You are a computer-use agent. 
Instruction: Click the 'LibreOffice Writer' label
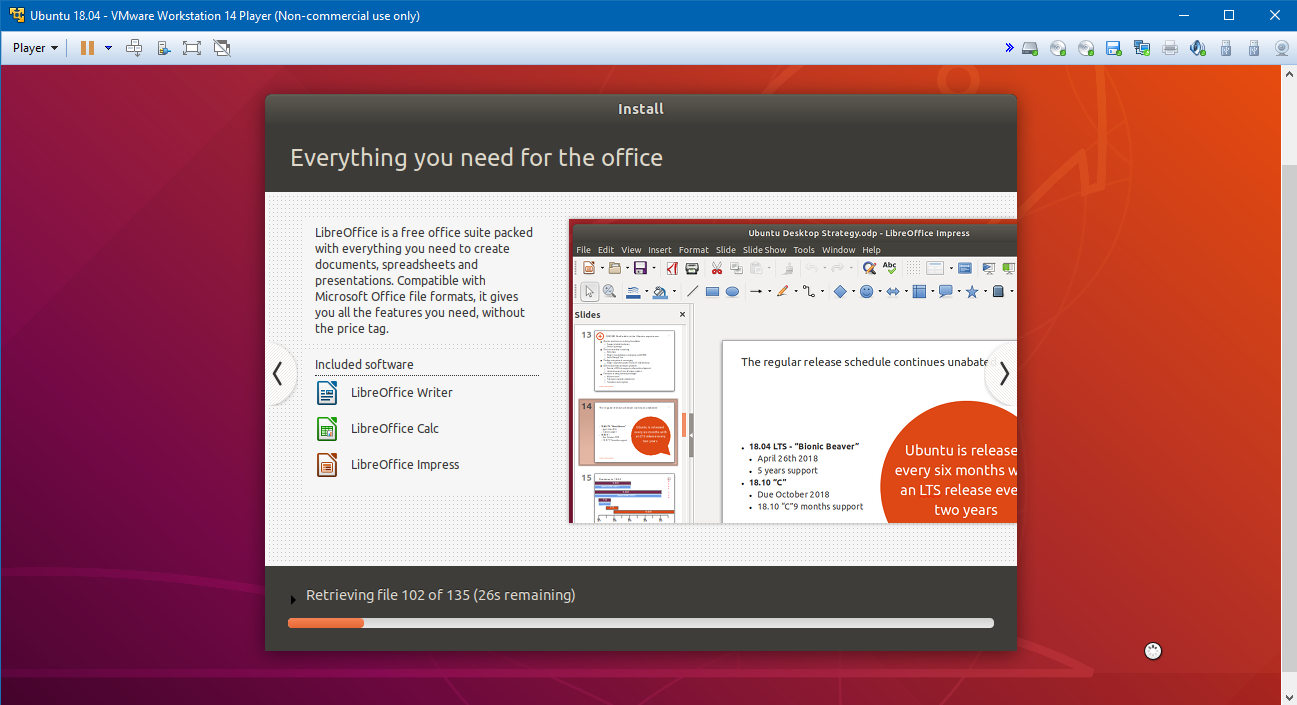tap(402, 393)
